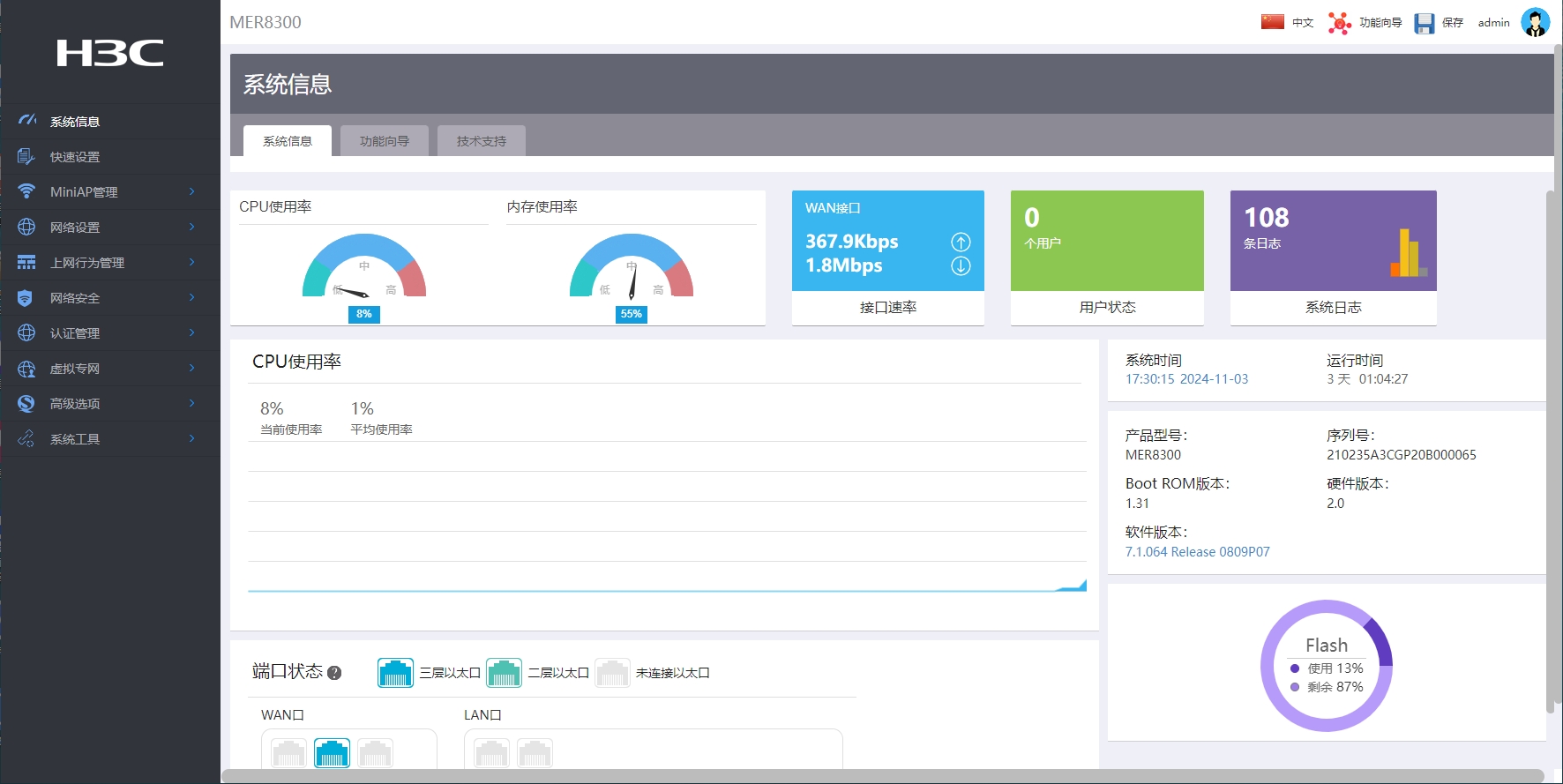Click the admin user avatar
The height and width of the screenshot is (784, 1563).
[1535, 22]
